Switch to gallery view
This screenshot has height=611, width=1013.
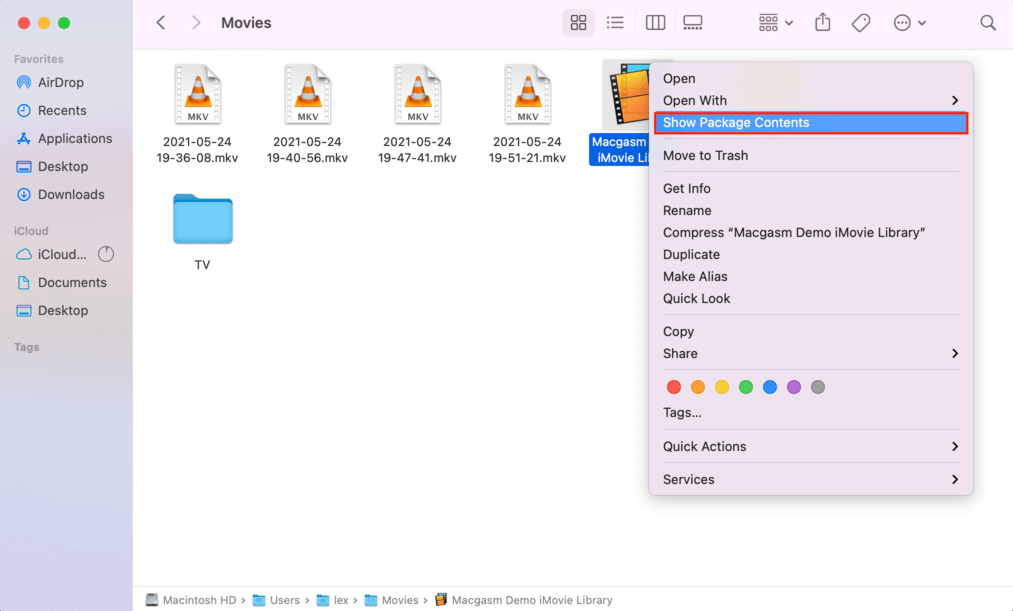tap(693, 23)
